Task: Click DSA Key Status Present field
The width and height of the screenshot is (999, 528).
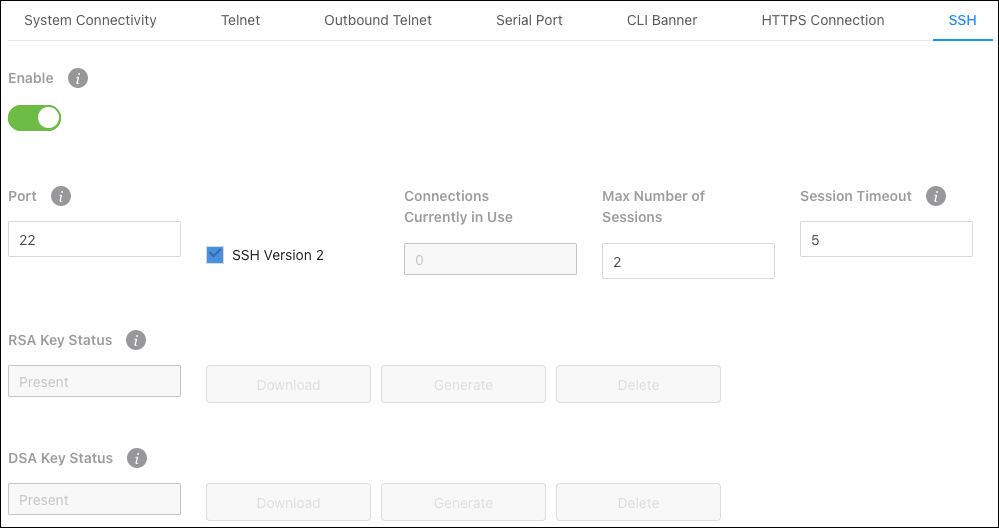Action: pyautogui.click(x=94, y=499)
